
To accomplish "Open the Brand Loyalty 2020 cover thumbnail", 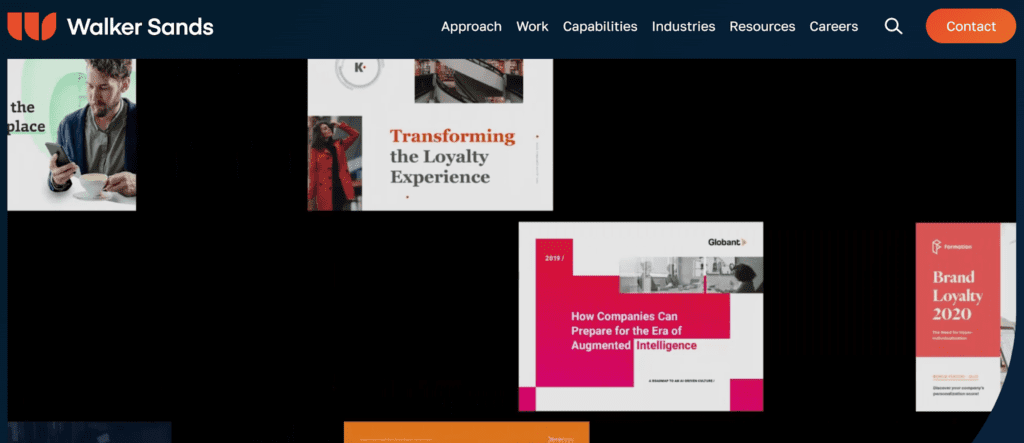I will pyautogui.click(x=965, y=317).
